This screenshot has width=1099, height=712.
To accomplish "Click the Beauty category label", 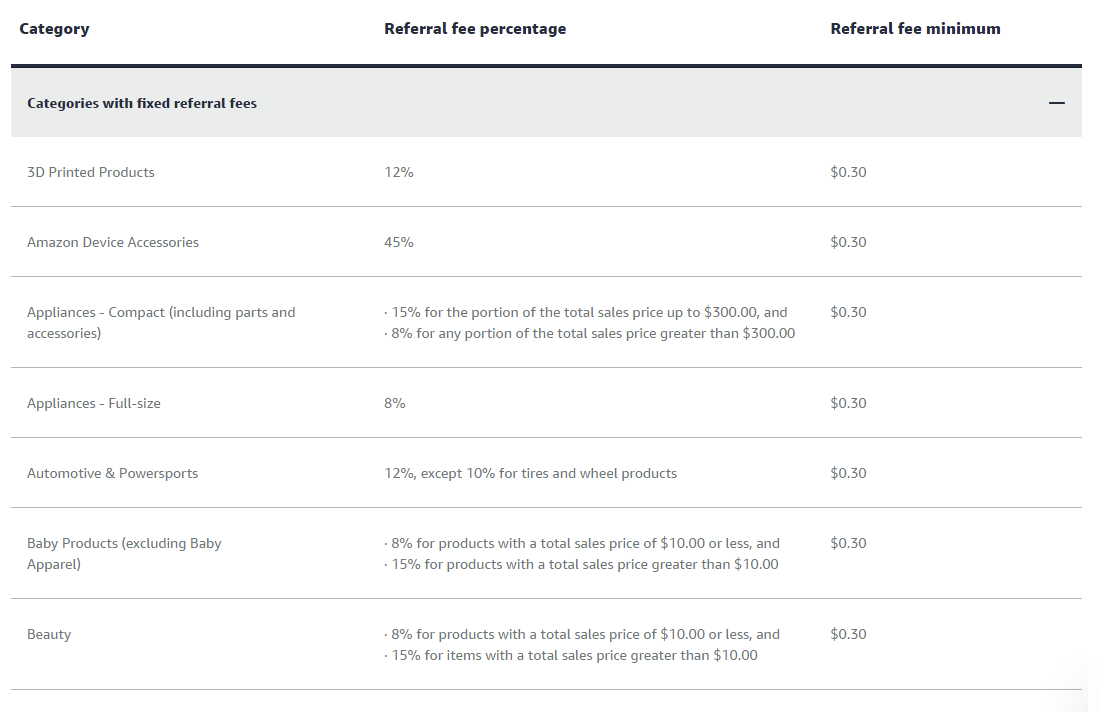I will pyautogui.click(x=49, y=634).
